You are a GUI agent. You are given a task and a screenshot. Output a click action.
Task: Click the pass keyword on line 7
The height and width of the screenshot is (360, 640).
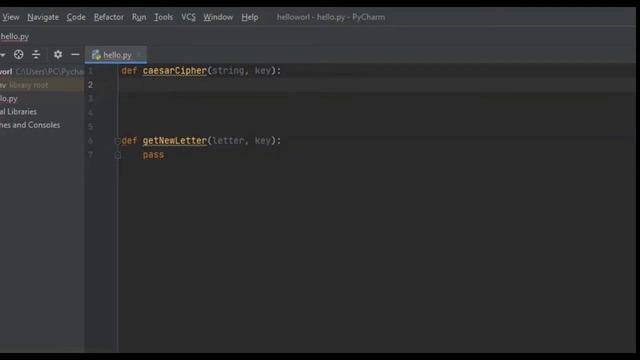tap(153, 155)
